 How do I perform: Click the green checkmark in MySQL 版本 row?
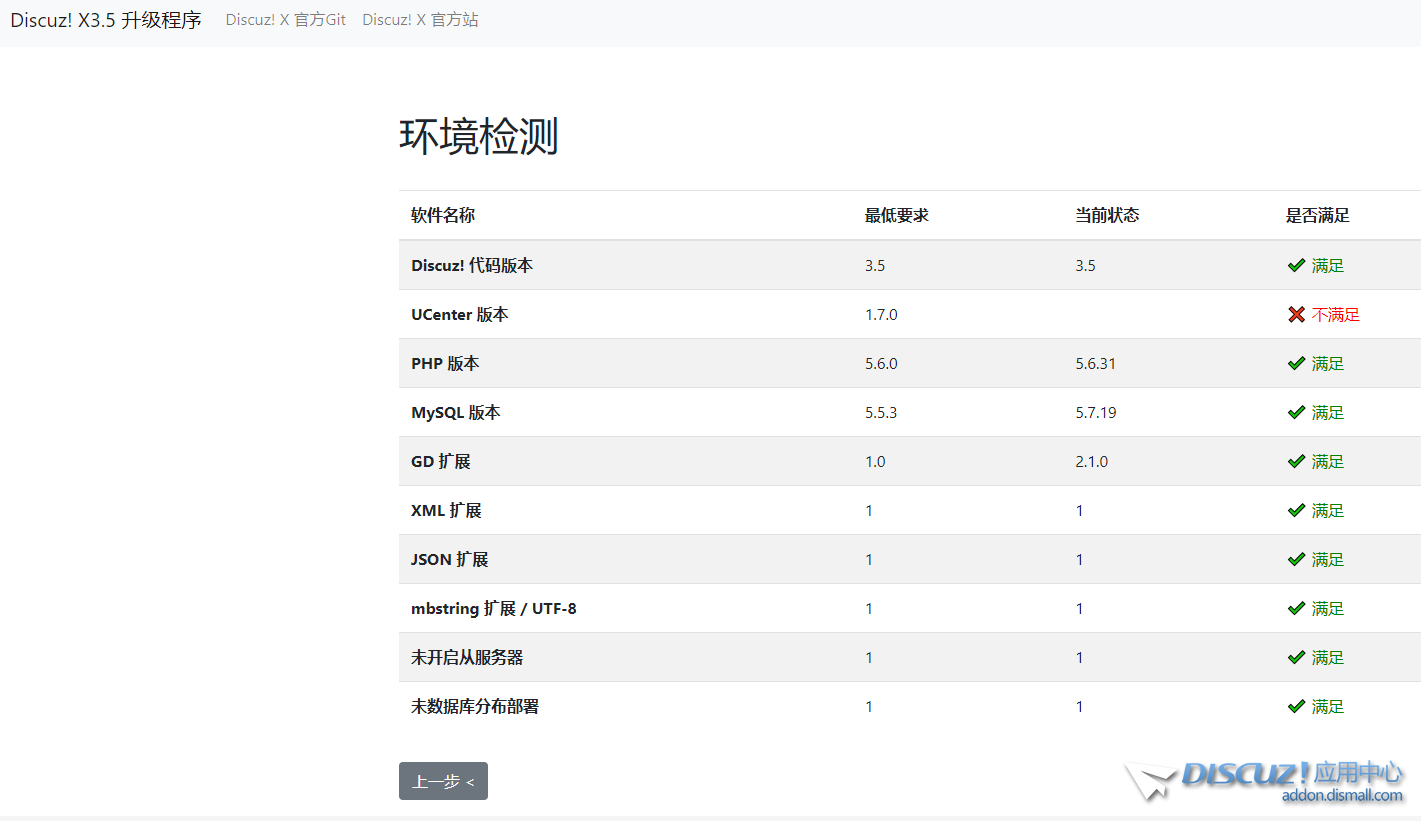[x=1296, y=412]
